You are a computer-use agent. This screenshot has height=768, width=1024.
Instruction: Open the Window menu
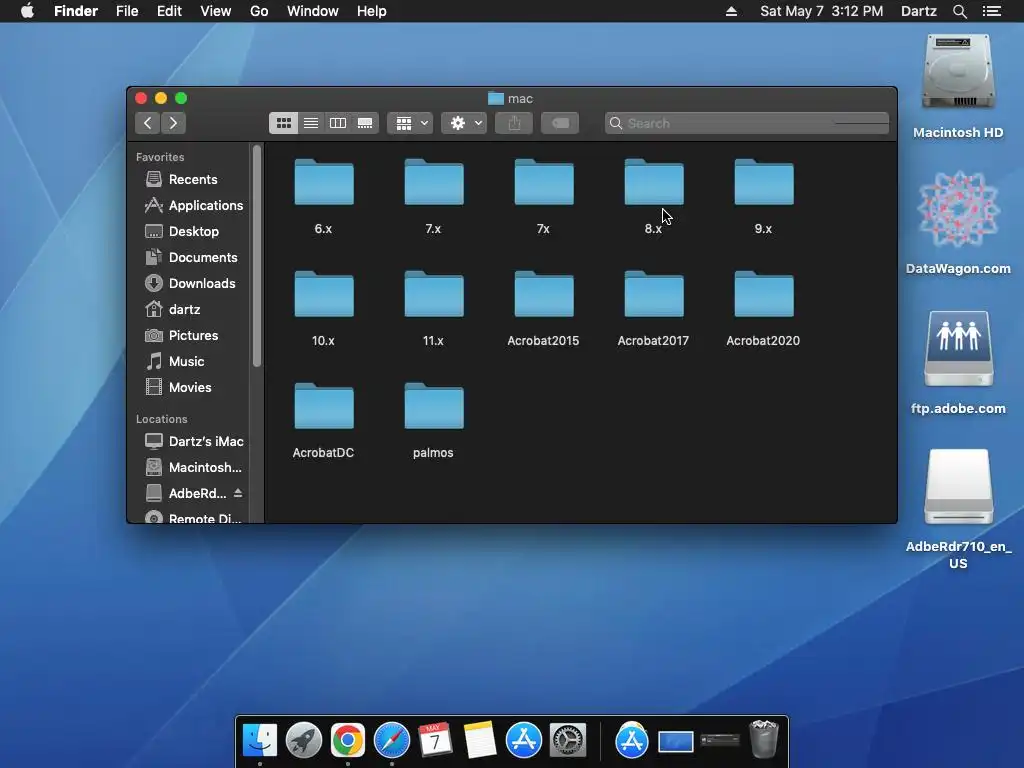[x=313, y=11]
